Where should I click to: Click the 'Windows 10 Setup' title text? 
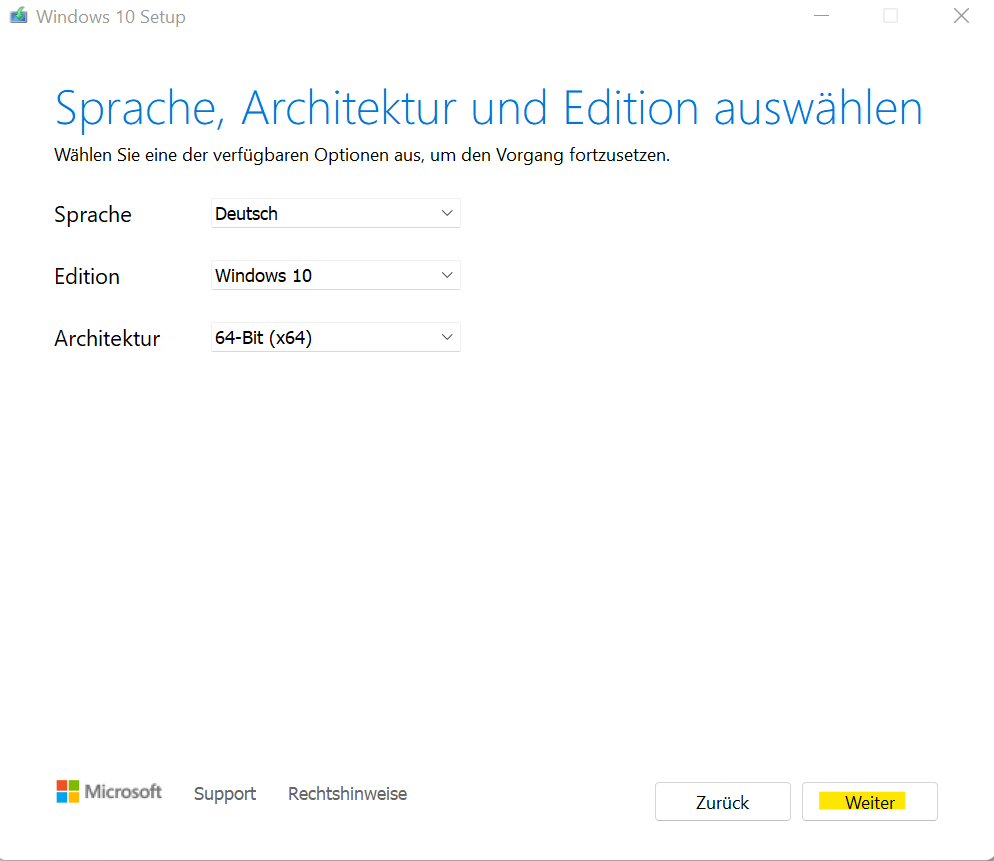pos(111,17)
